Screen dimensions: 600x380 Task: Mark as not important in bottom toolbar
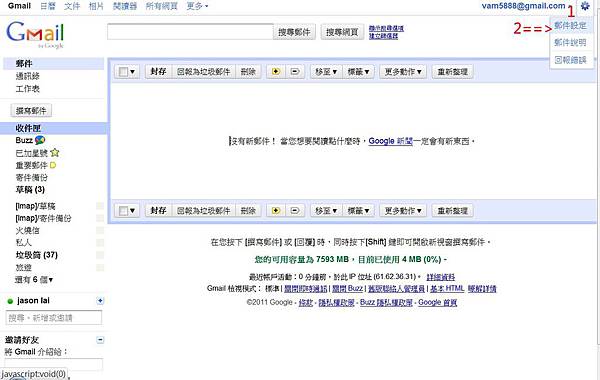pyautogui.click(x=295, y=210)
